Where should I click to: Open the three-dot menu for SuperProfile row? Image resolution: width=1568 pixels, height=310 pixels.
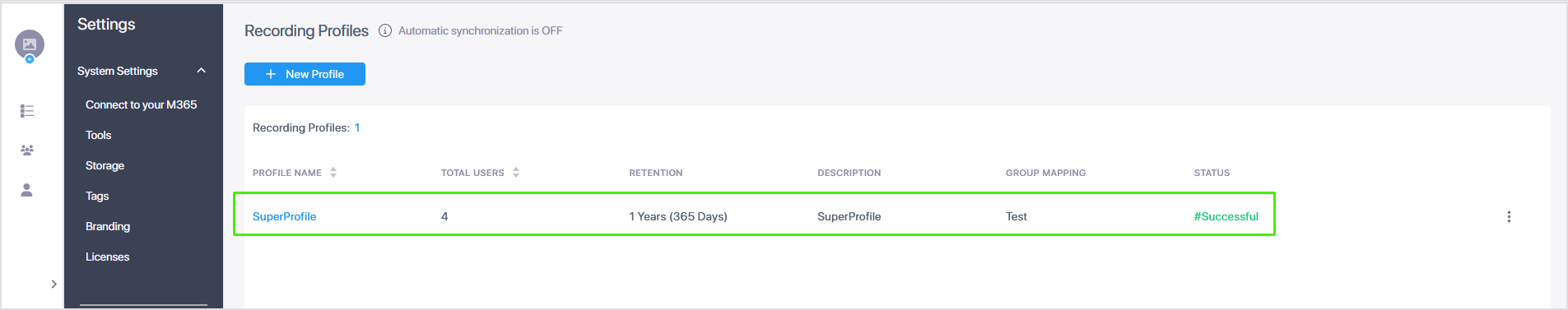1509,216
